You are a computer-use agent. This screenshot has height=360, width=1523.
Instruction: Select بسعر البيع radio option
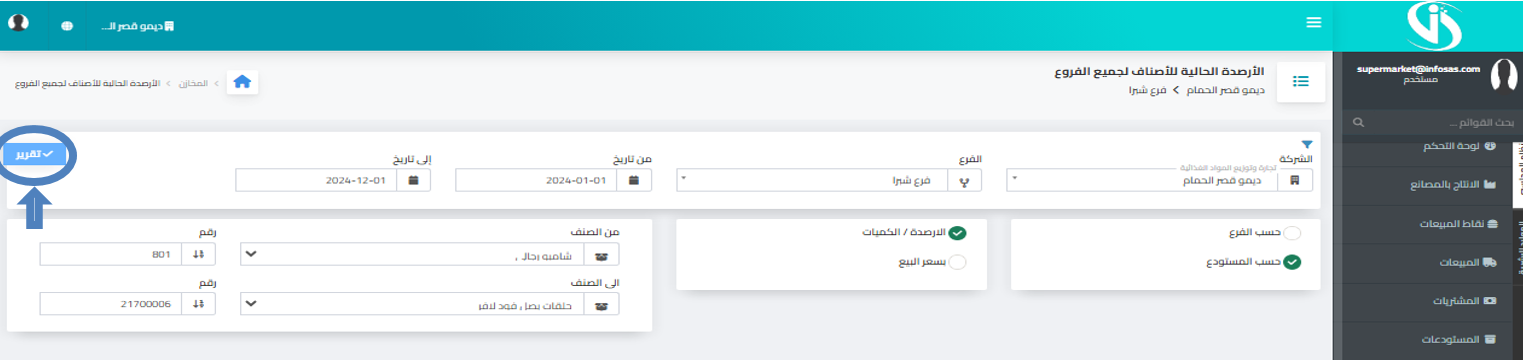[957, 262]
